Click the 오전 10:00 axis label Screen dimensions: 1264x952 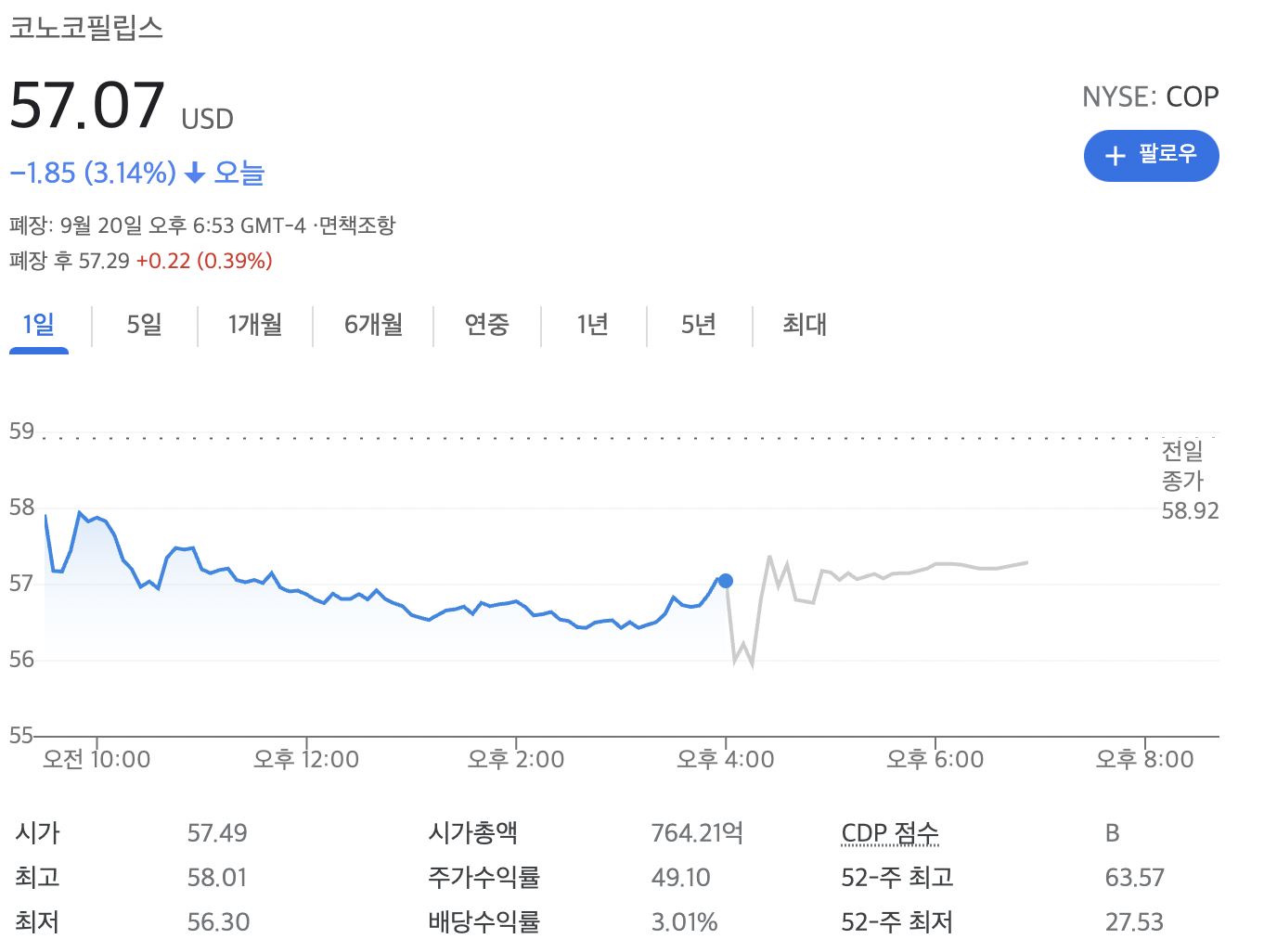pos(97,760)
